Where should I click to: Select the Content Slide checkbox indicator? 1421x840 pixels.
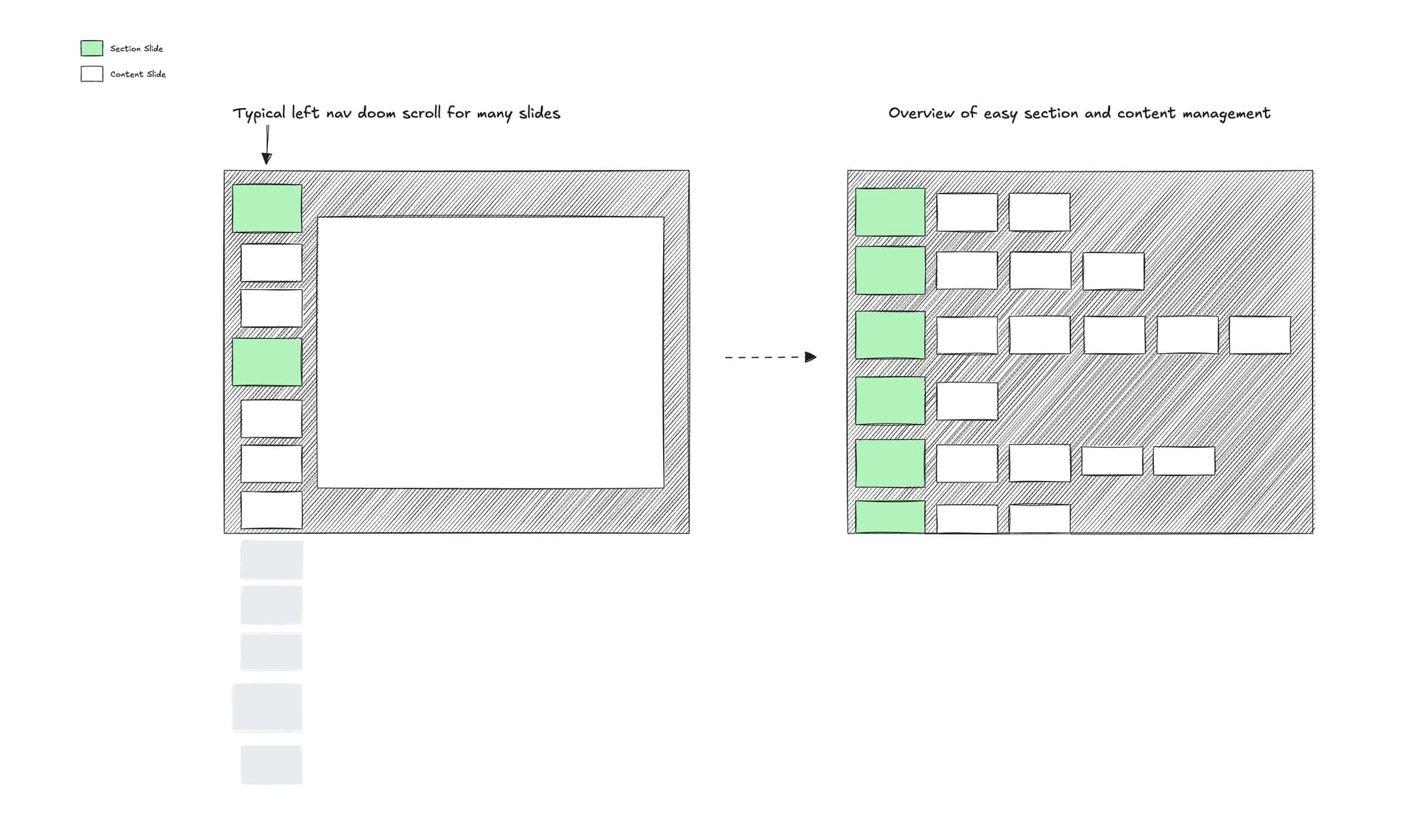91,73
